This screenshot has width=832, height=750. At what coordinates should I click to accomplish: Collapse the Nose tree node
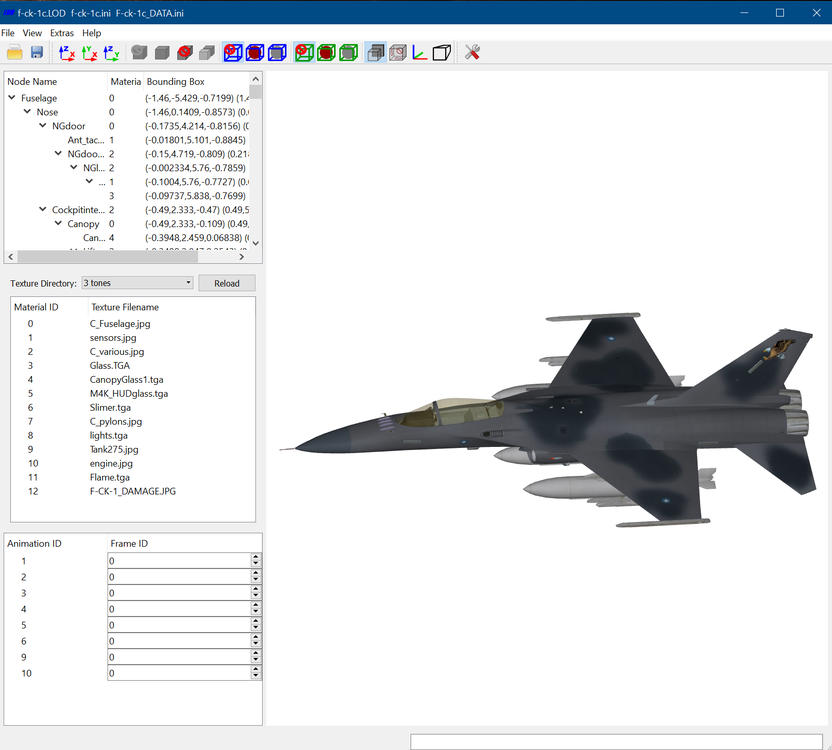point(27,111)
